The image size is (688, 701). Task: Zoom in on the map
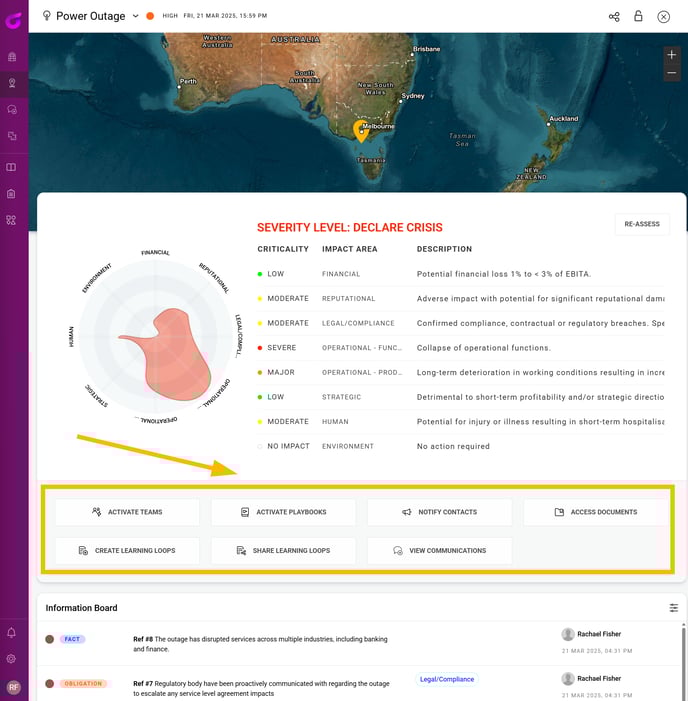[671, 55]
